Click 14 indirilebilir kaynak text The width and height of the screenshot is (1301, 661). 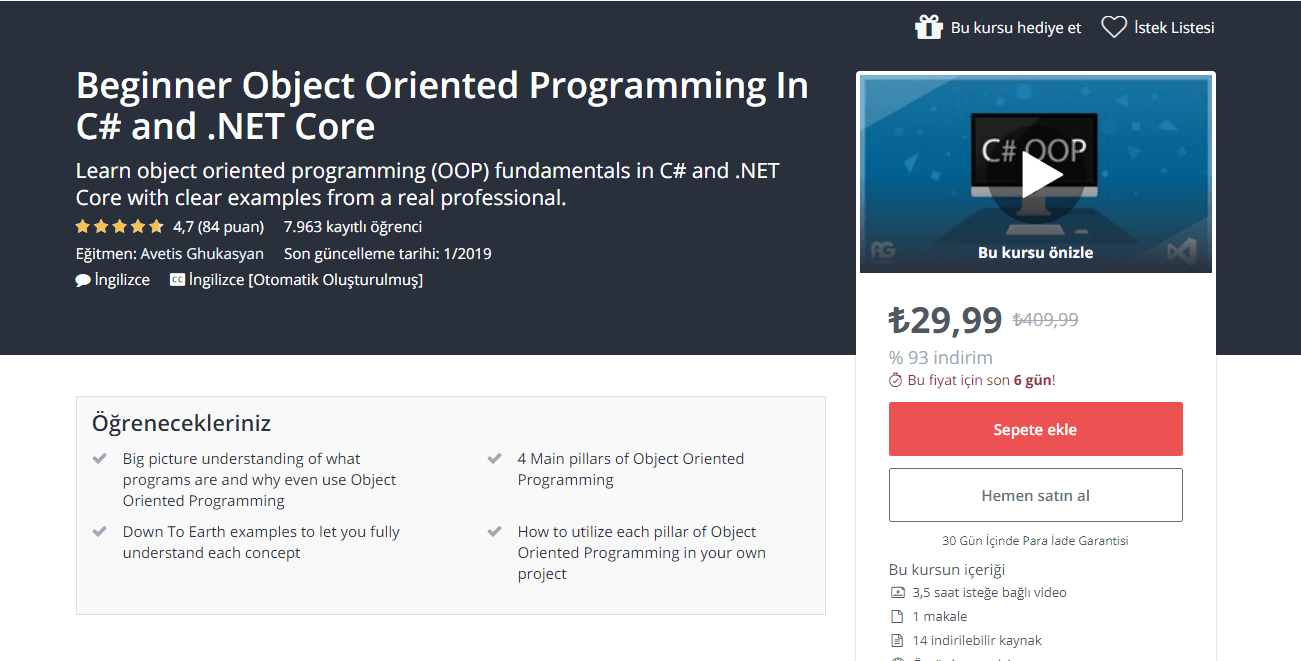coord(977,640)
